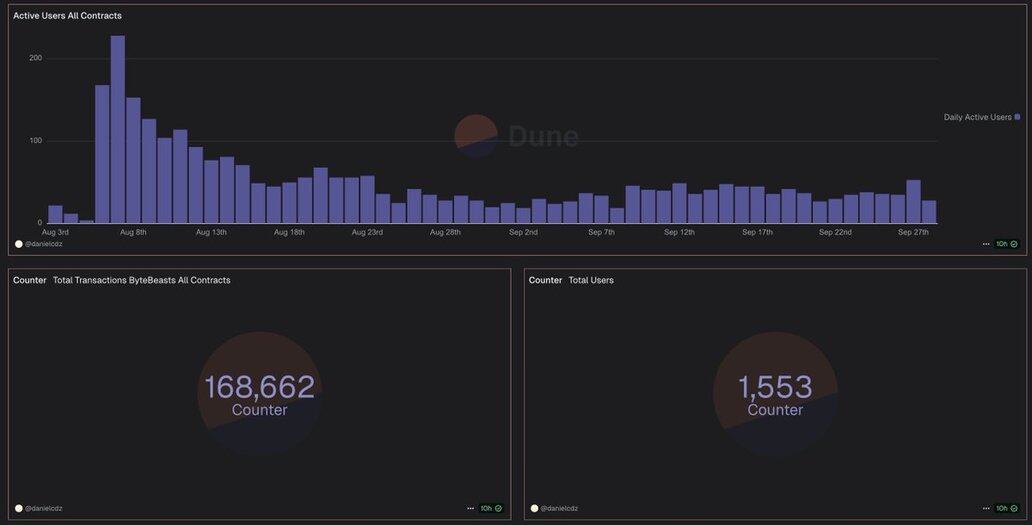Click the tallest bar in the chart
Screen dimensions: 1032x525
118,130
